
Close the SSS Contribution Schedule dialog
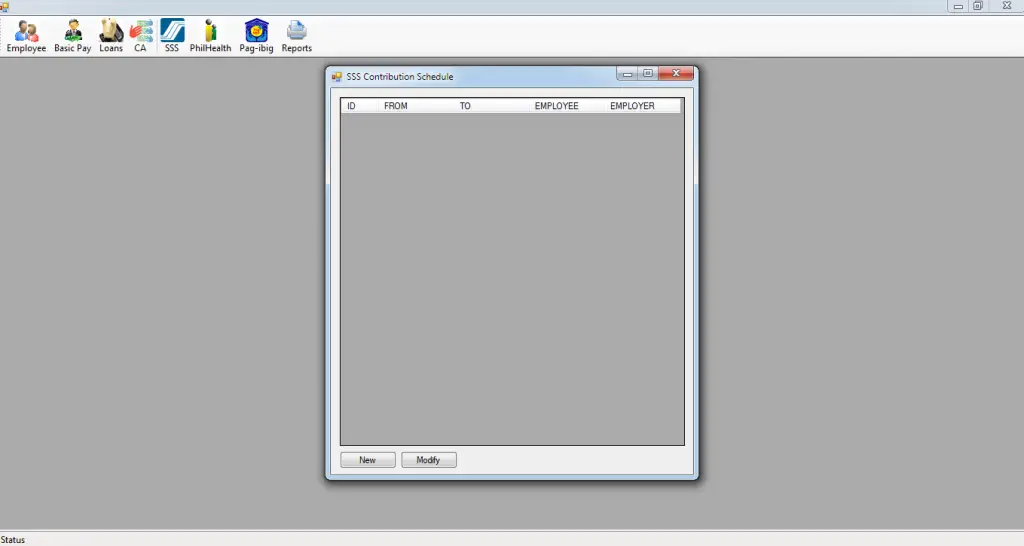676,74
